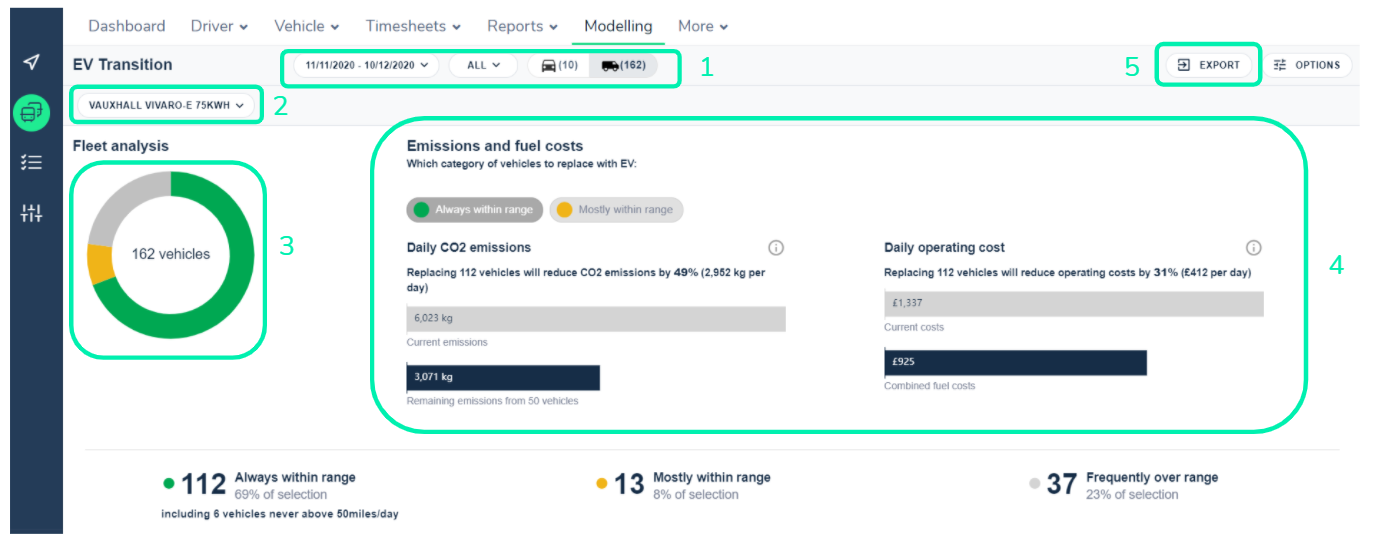
Task: Open the Vauxhall Vivaro-E 75kWh model dropdown
Action: tap(166, 105)
